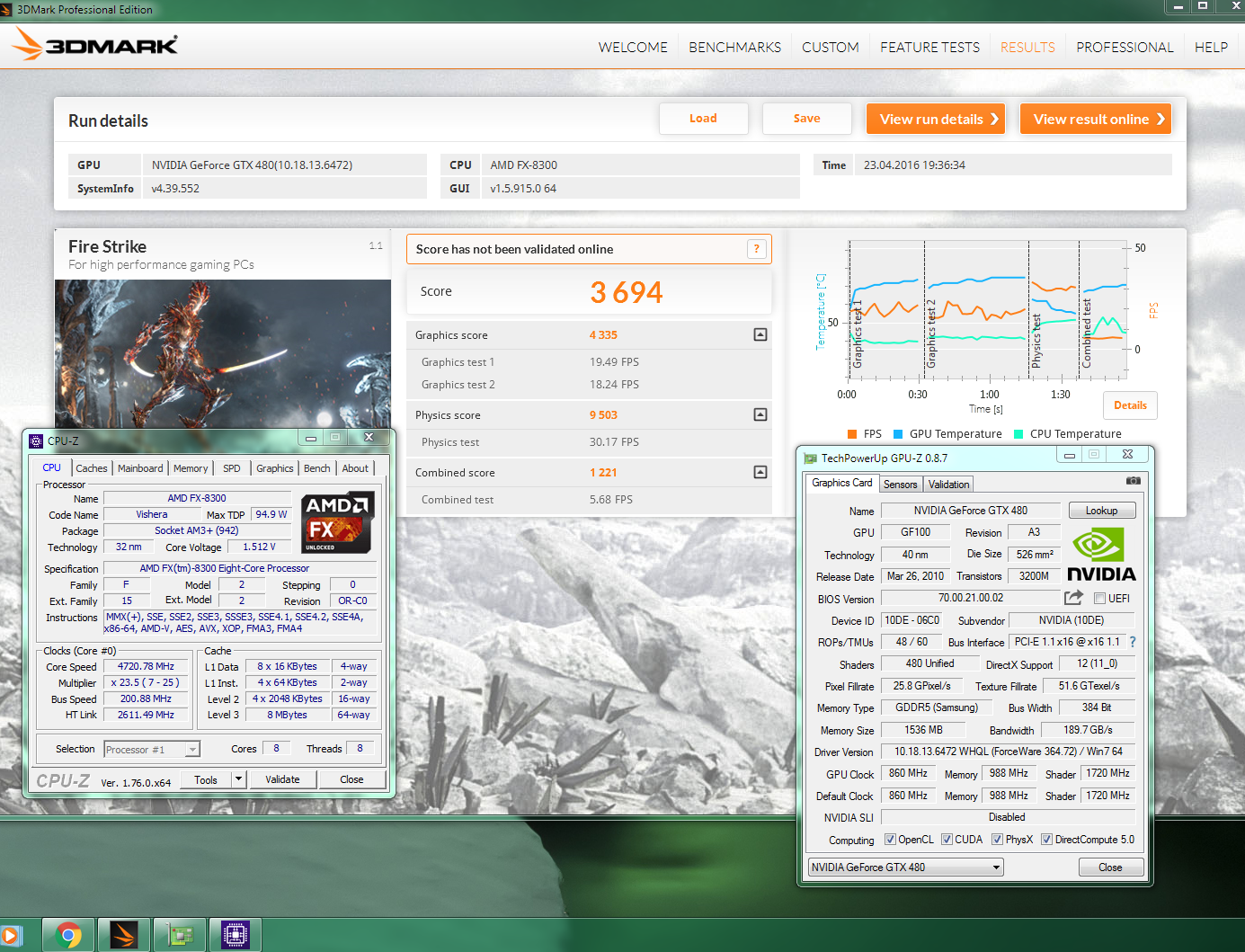1245x952 pixels.
Task: Click the Close button in CPU-Z
Action: 352,779
